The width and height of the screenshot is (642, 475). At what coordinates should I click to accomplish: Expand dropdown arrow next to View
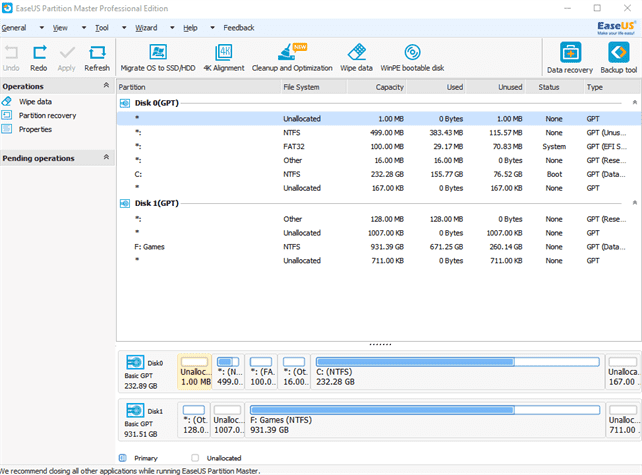coord(84,28)
